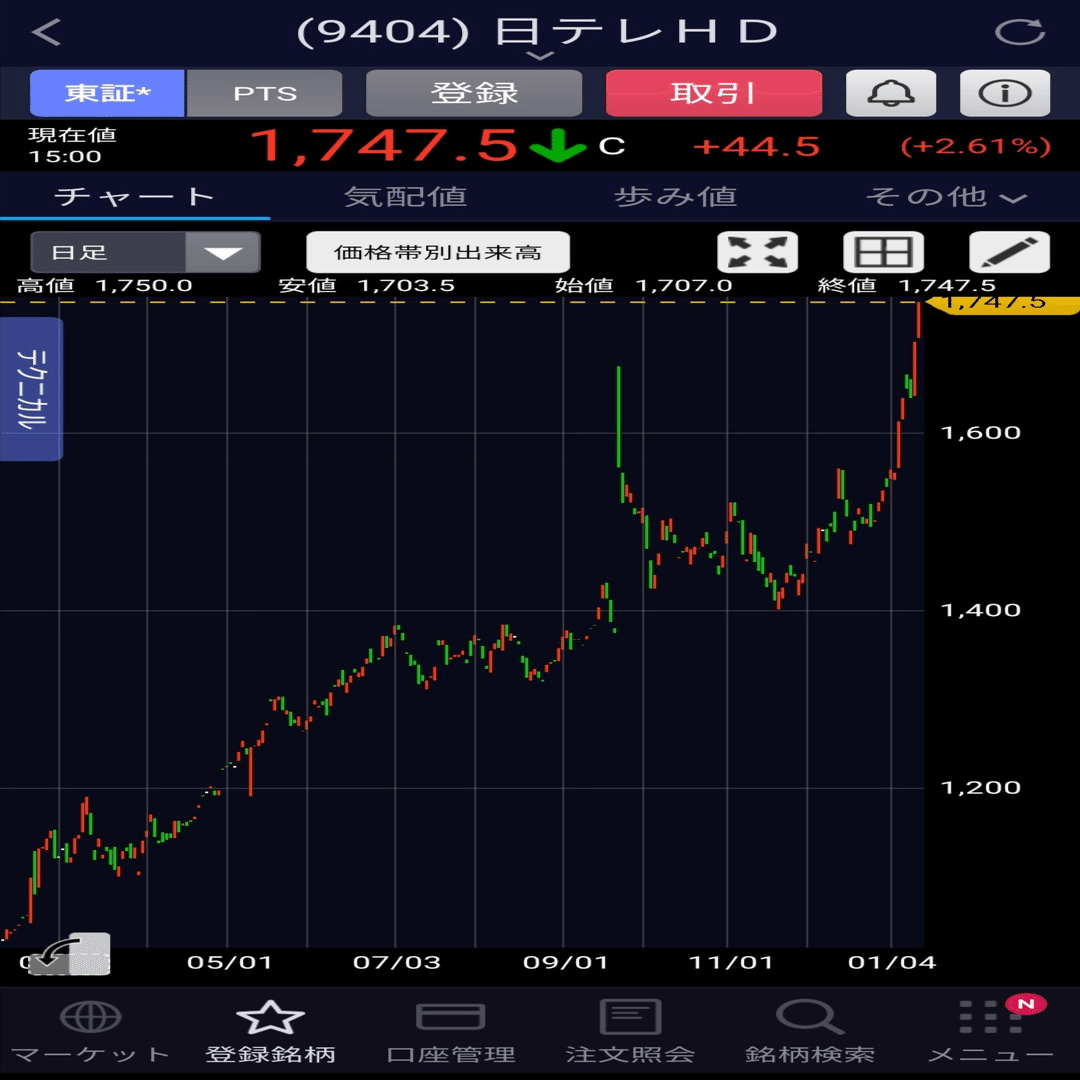Image resolution: width=1080 pixels, height=1080 pixels.
Task: Toggle 価格帯別出来高 volume-by-price button
Action: [x=438, y=252]
